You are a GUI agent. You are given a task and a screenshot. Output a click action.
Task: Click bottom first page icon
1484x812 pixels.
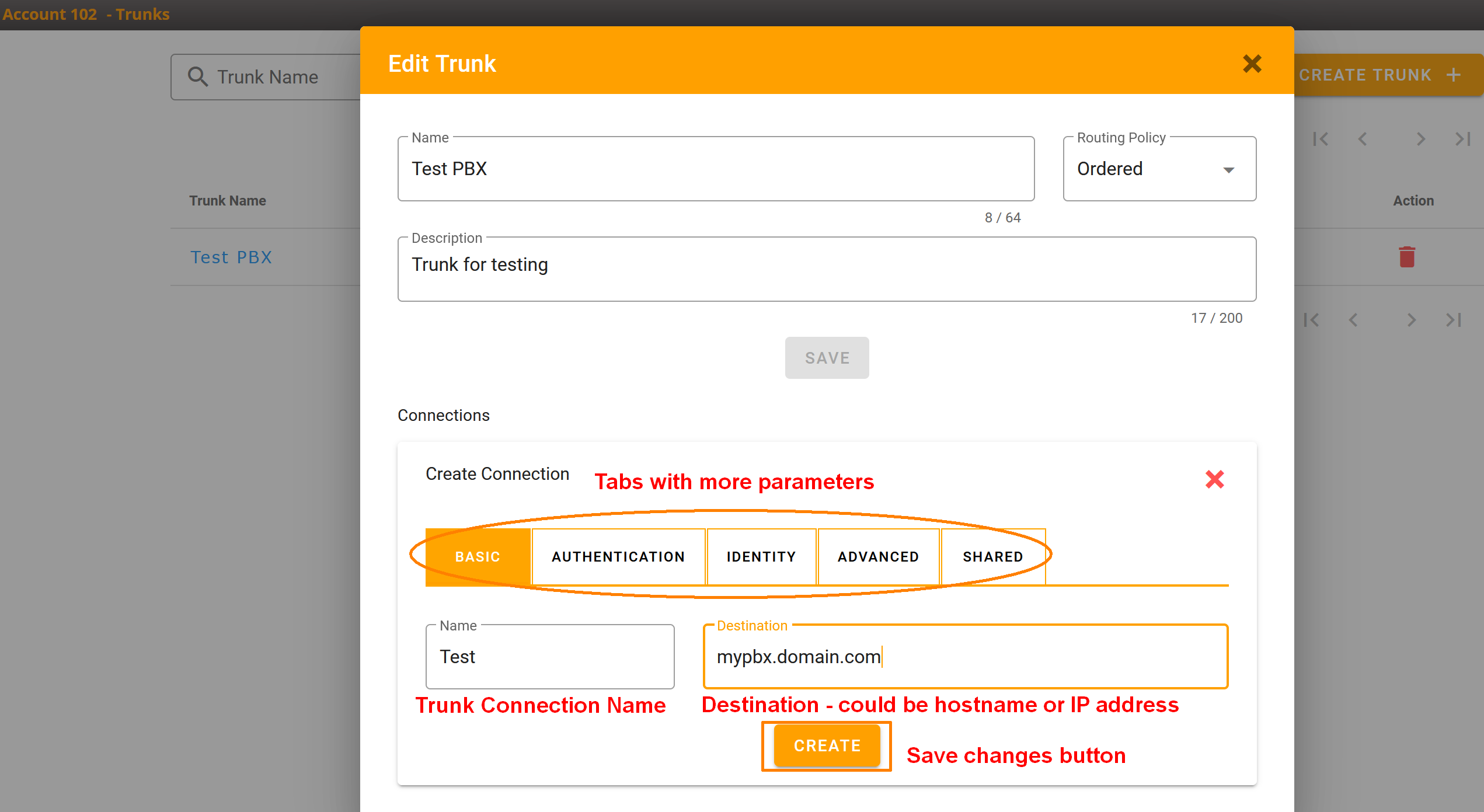coord(1311,320)
